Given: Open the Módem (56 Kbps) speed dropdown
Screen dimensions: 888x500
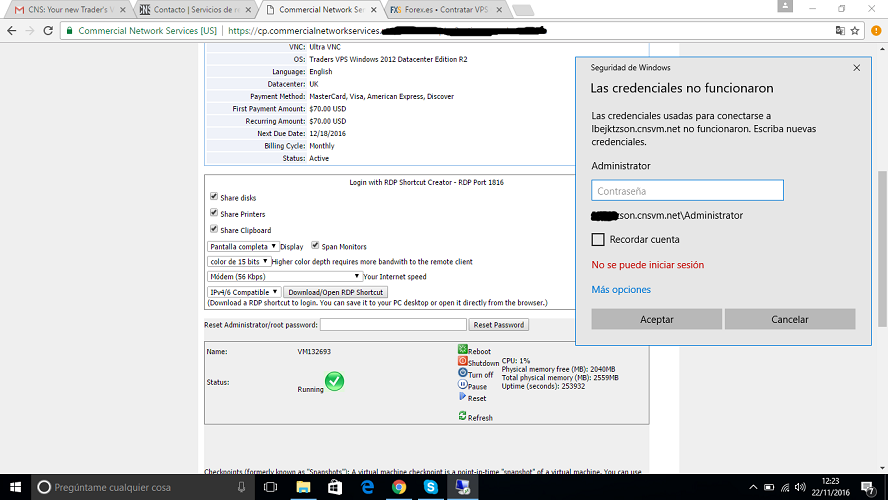Looking at the screenshot, I should coord(284,276).
